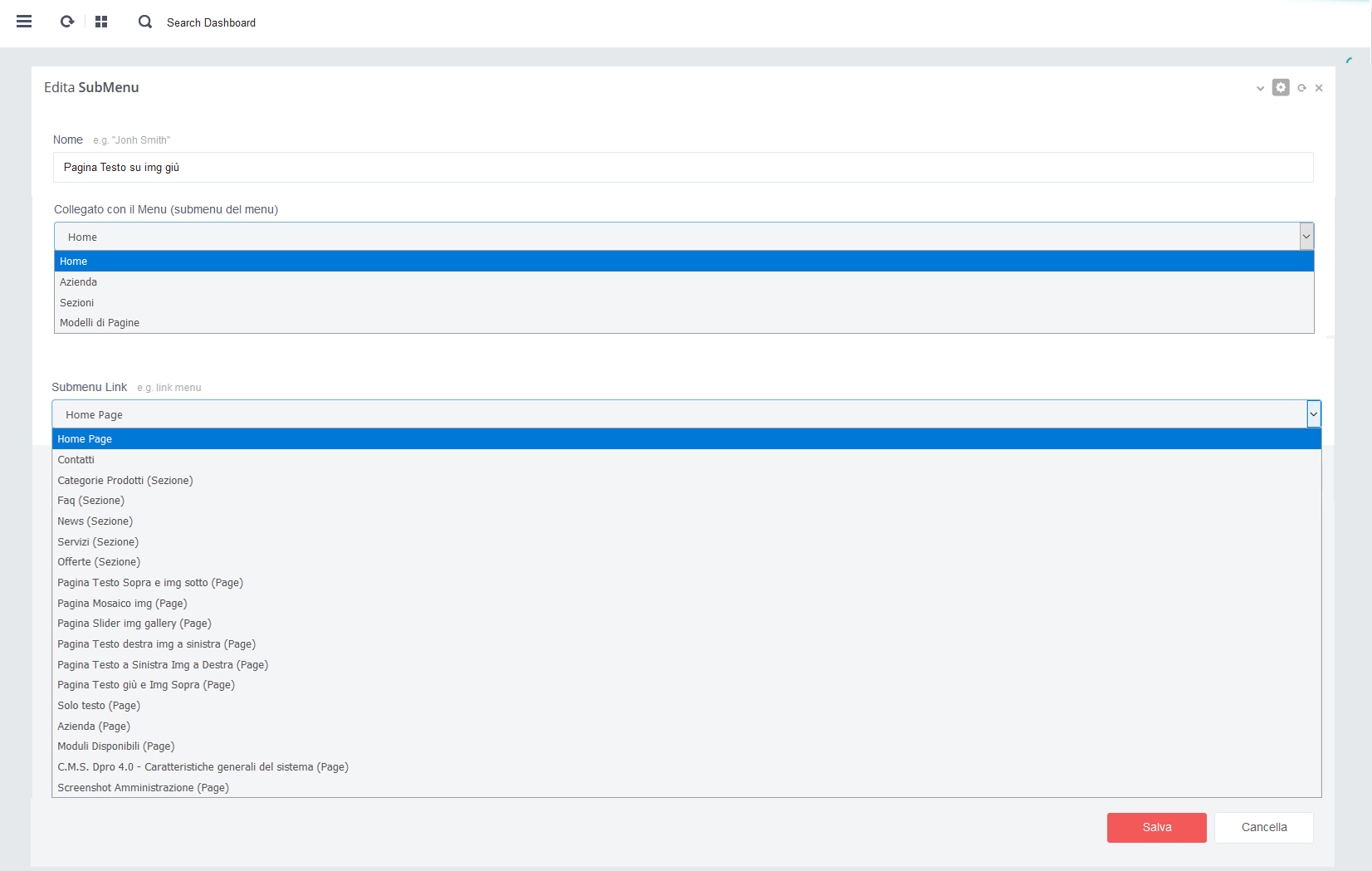Click the search magnifier icon
The image size is (1372, 871).
pos(145,22)
